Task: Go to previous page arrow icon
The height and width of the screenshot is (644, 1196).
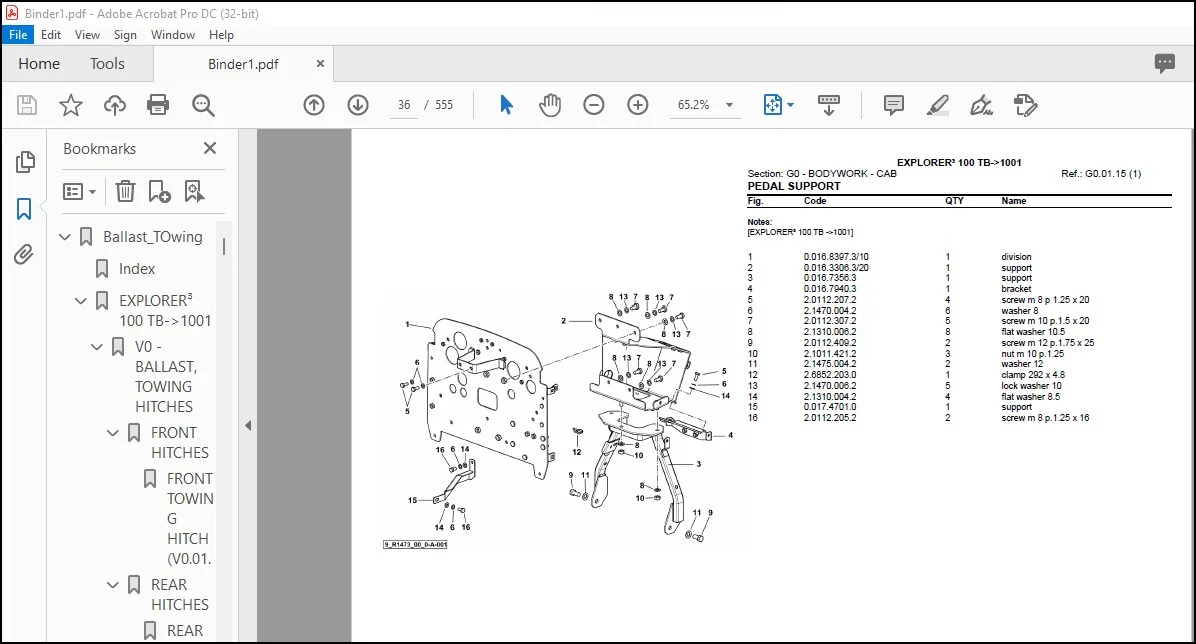Action: [x=313, y=105]
